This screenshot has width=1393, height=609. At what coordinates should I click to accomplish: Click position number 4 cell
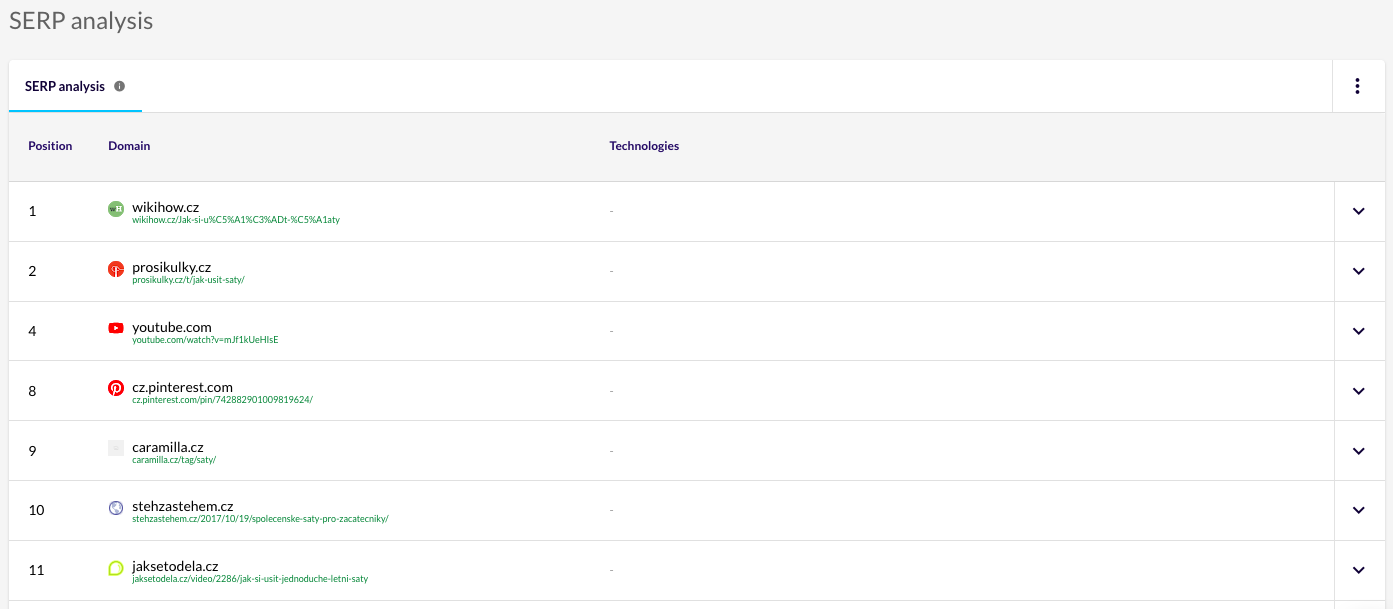[32, 331]
